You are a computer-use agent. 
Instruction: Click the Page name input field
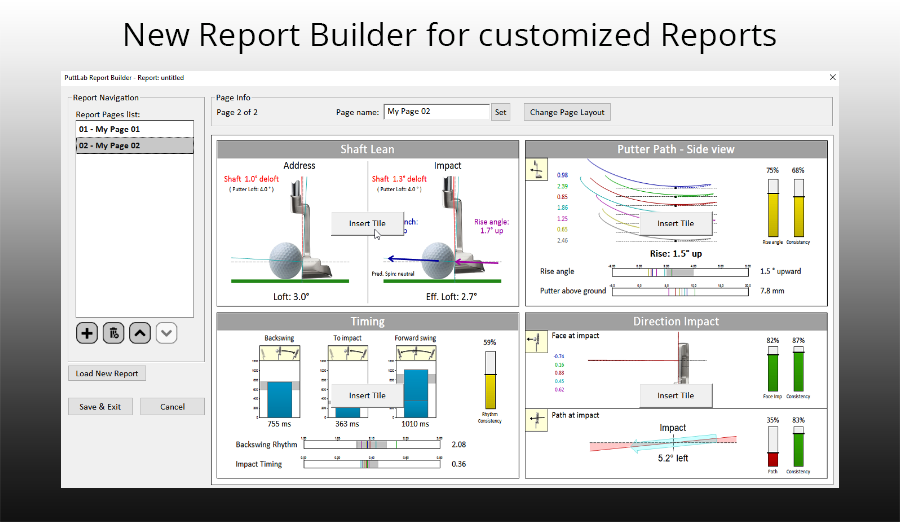coord(436,111)
